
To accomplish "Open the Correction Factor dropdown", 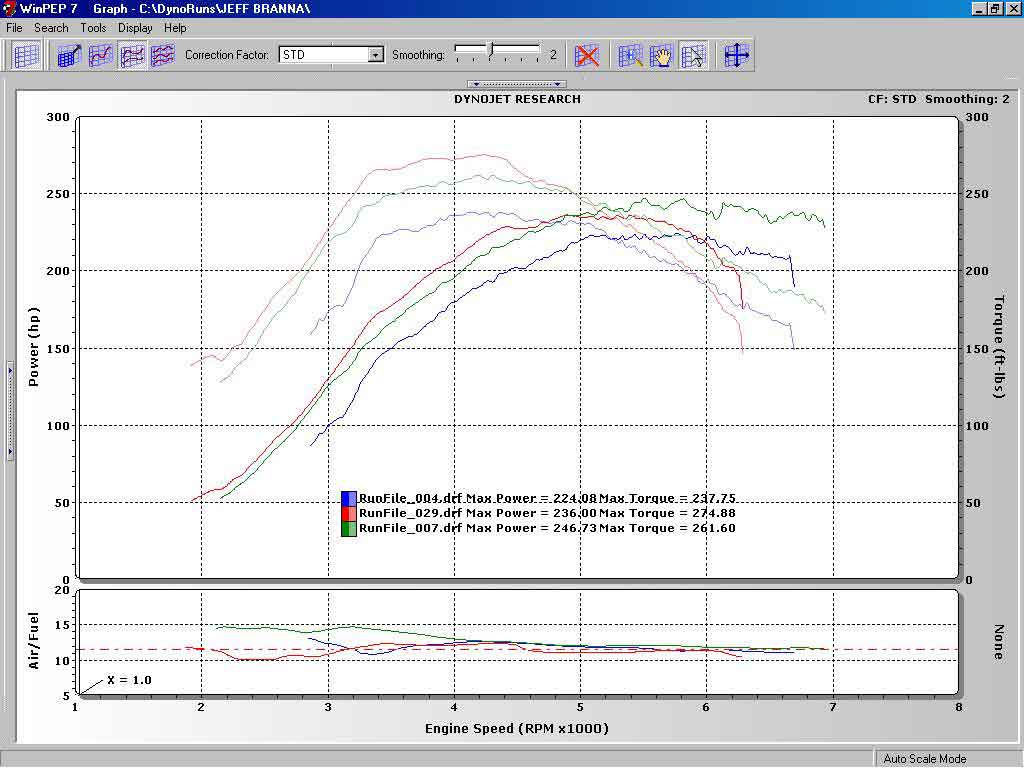I will (376, 55).
